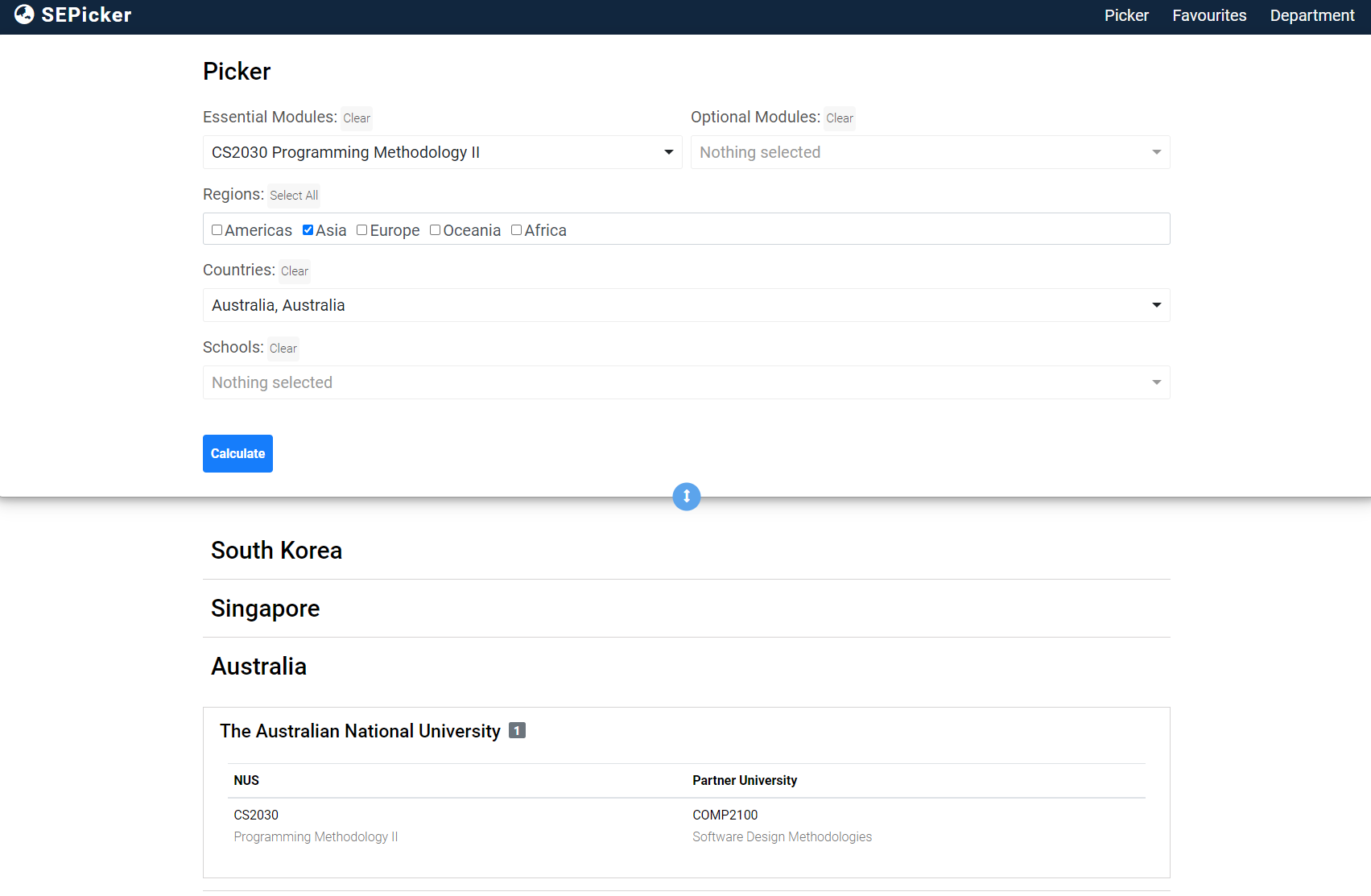Open the Department page
The width and height of the screenshot is (1371, 896).
coord(1312,15)
